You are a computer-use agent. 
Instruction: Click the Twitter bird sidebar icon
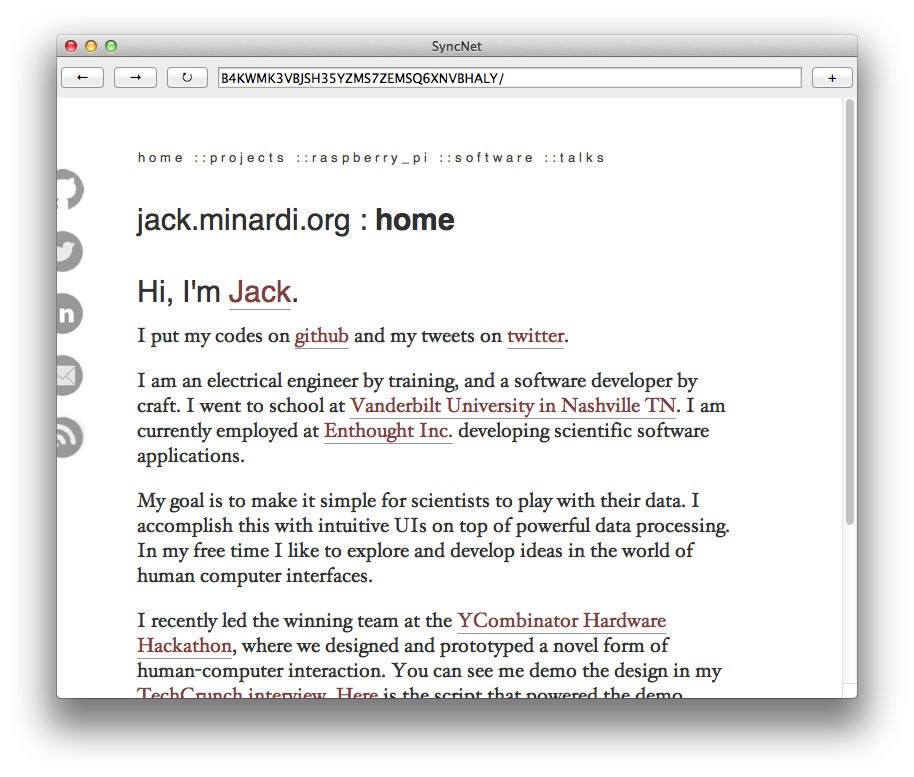coord(67,252)
